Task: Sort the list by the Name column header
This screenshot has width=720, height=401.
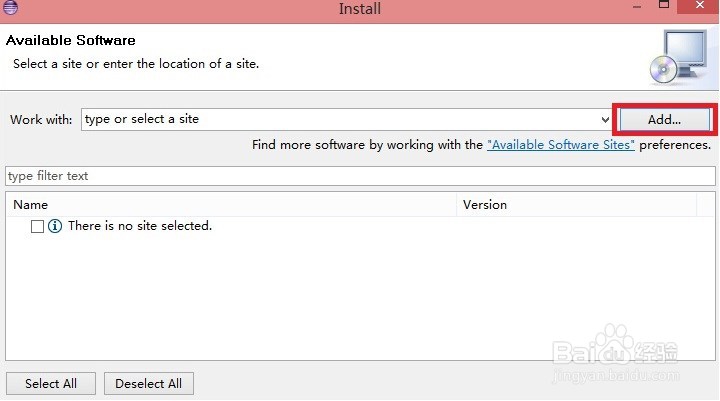Action: pos(231,205)
